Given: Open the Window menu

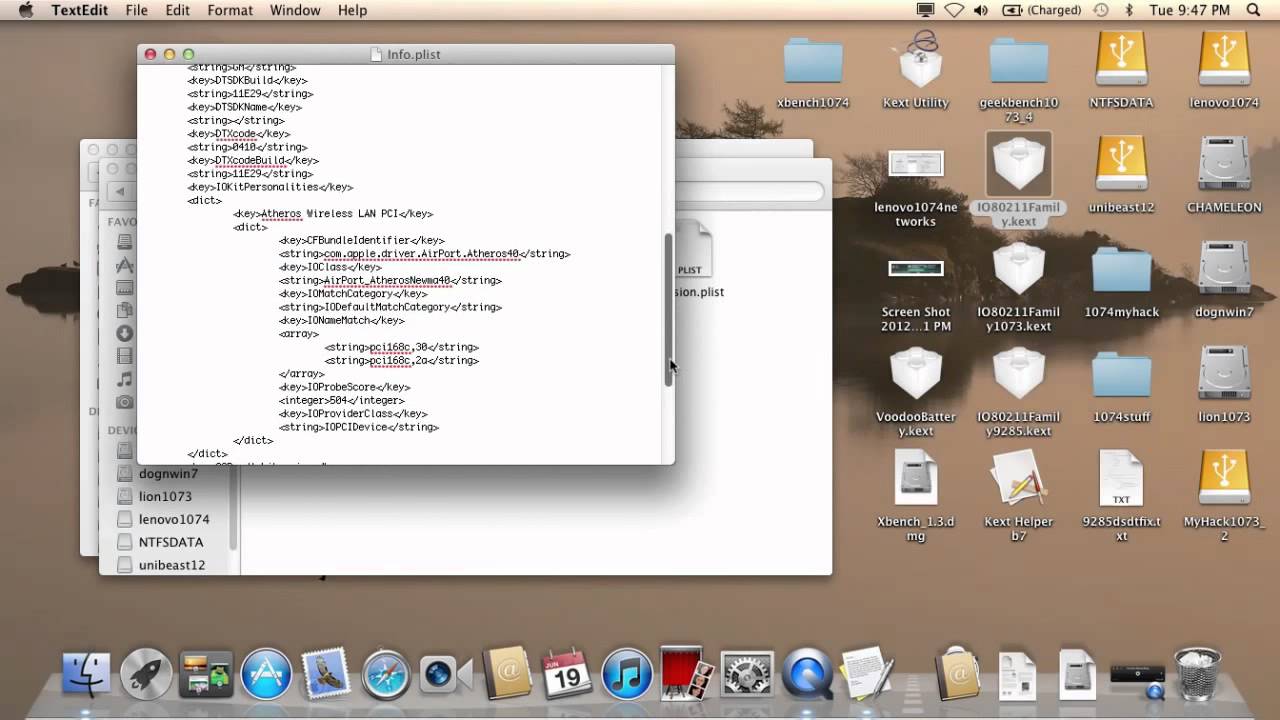Looking at the screenshot, I should [x=295, y=10].
